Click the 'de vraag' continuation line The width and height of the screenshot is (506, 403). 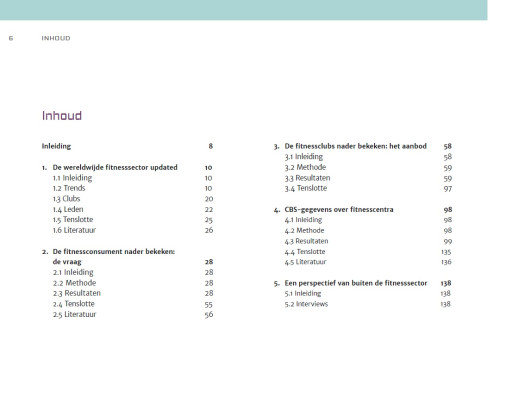(67, 262)
